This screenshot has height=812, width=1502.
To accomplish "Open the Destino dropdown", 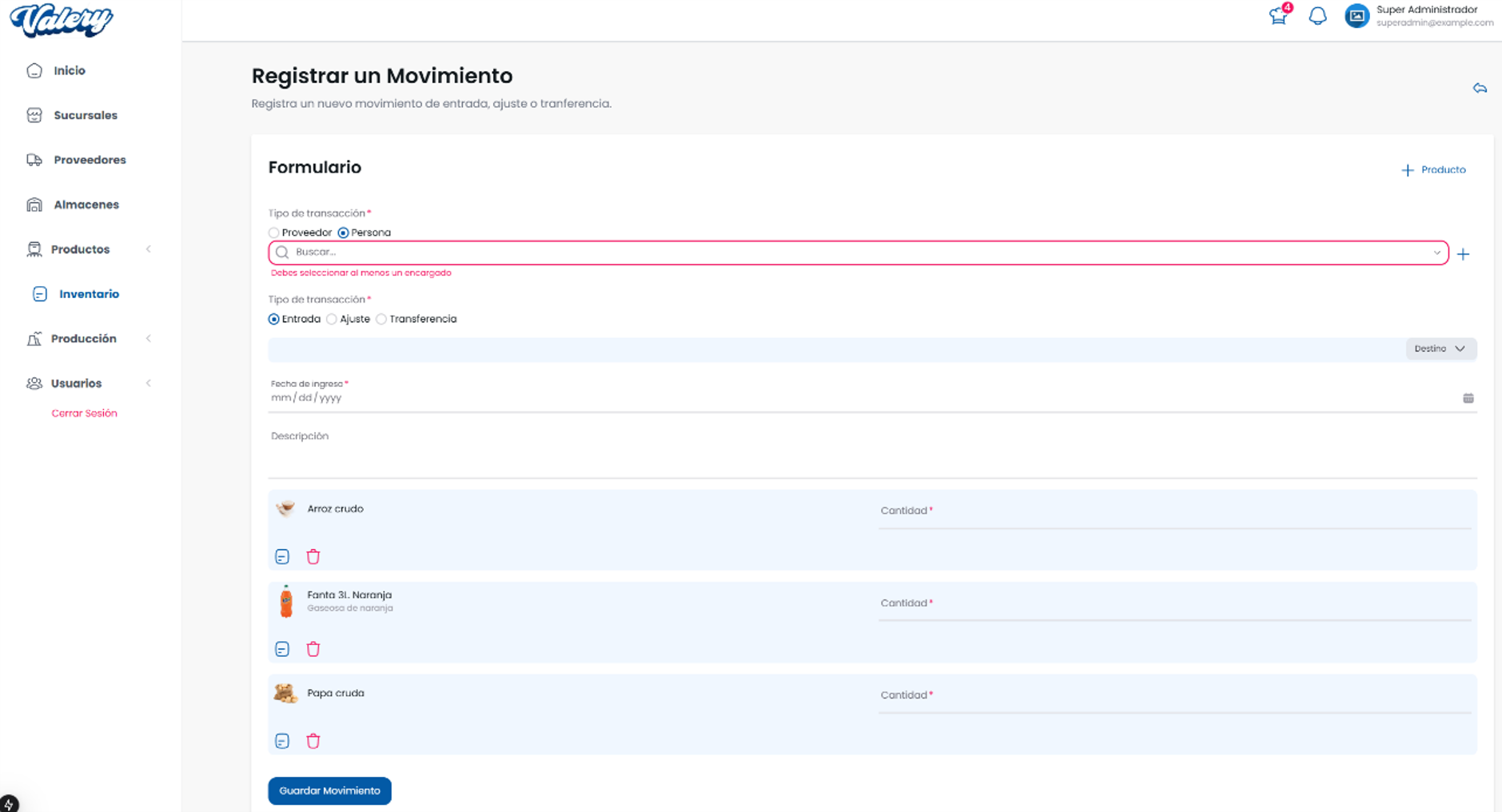I will (1440, 348).
